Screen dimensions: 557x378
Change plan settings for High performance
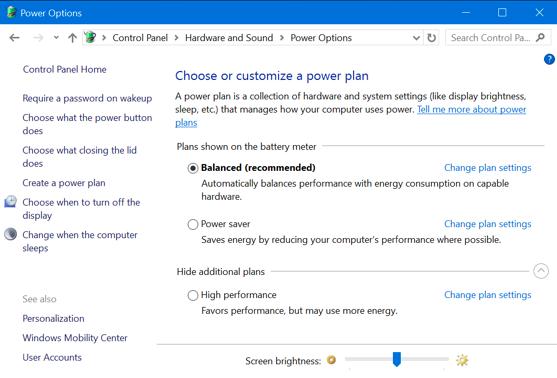[x=488, y=295]
